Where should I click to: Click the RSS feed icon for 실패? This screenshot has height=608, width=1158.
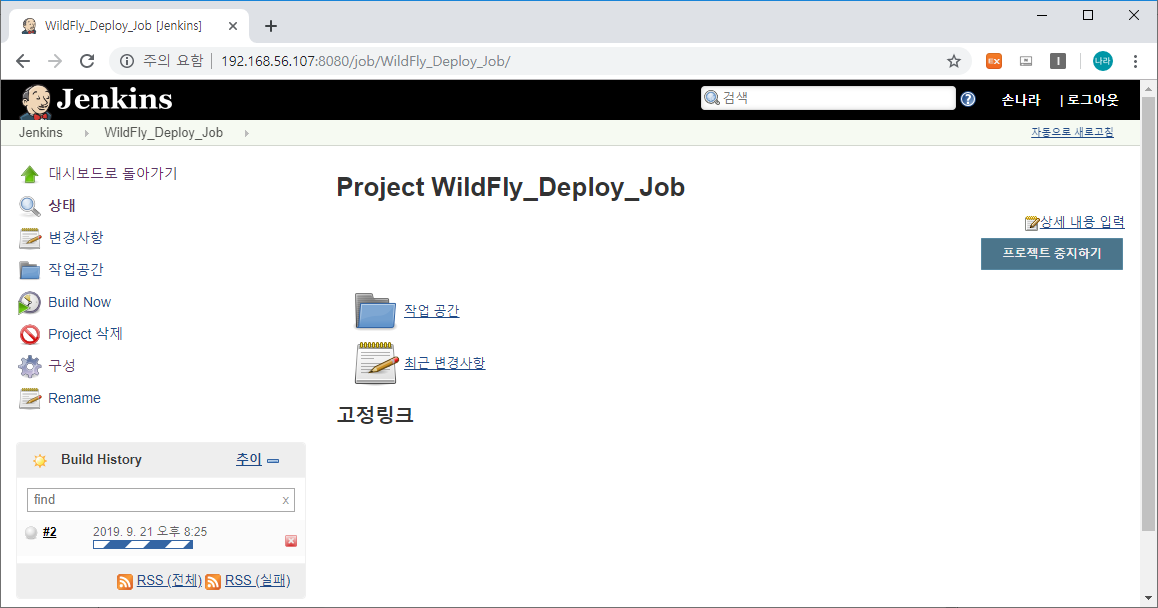[x=213, y=581]
